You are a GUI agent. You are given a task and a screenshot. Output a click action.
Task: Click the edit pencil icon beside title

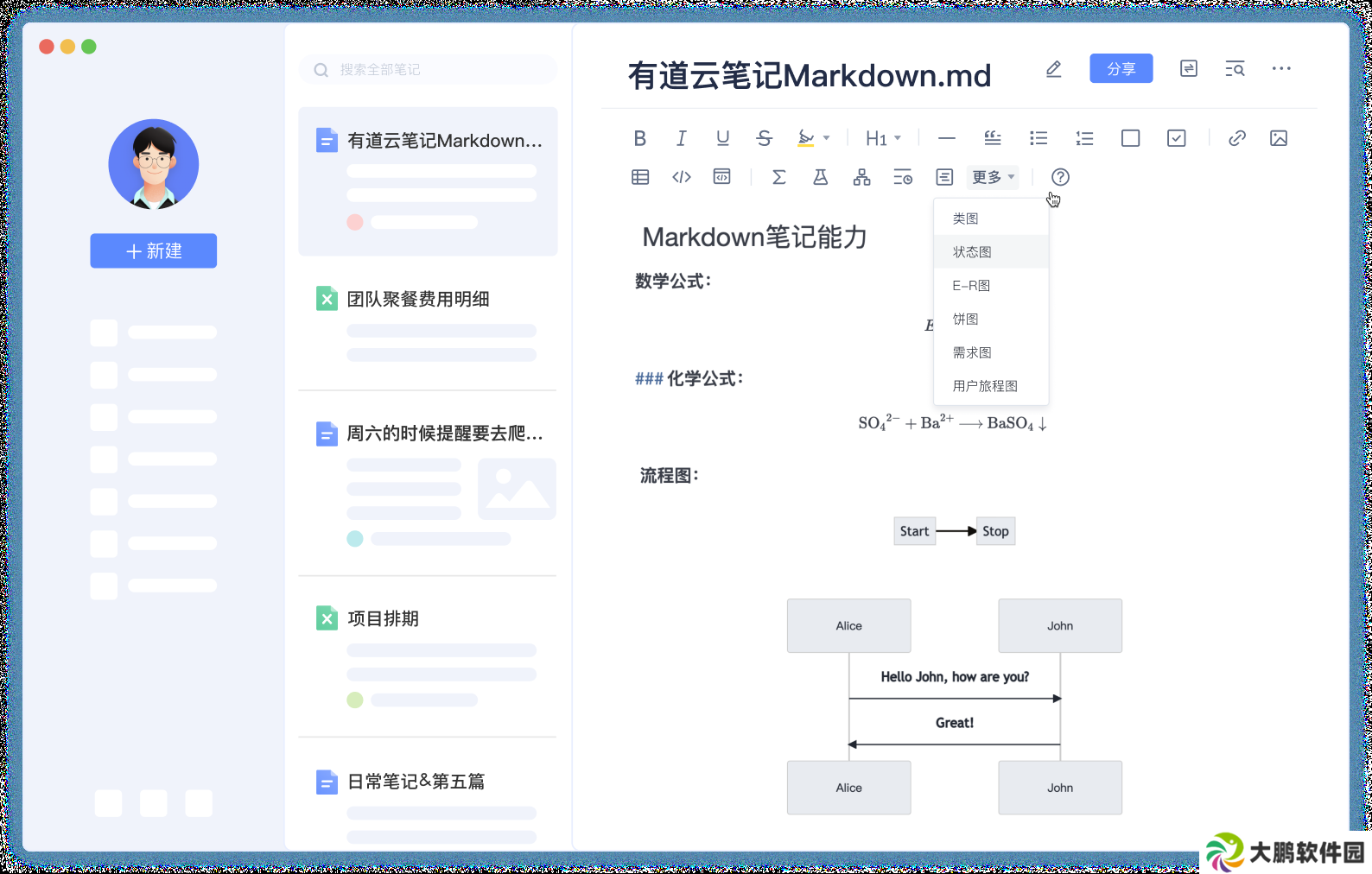pos(1053,68)
